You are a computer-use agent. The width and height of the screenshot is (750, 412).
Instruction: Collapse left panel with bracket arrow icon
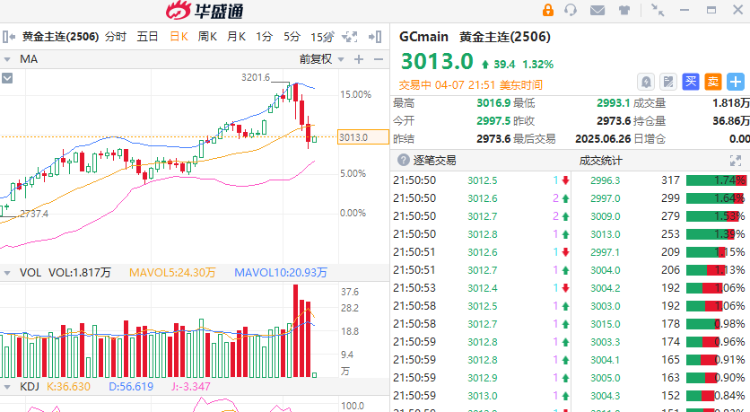[x=9, y=37]
